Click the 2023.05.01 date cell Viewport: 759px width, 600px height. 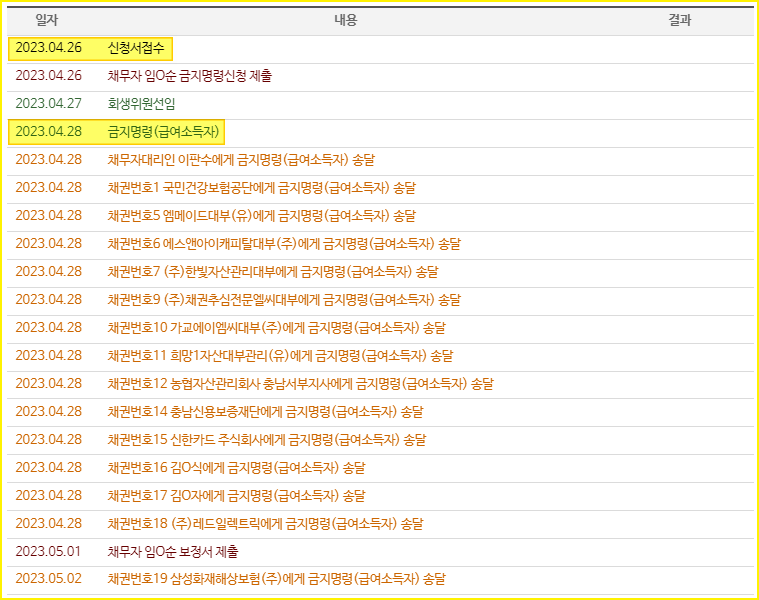coord(48,552)
